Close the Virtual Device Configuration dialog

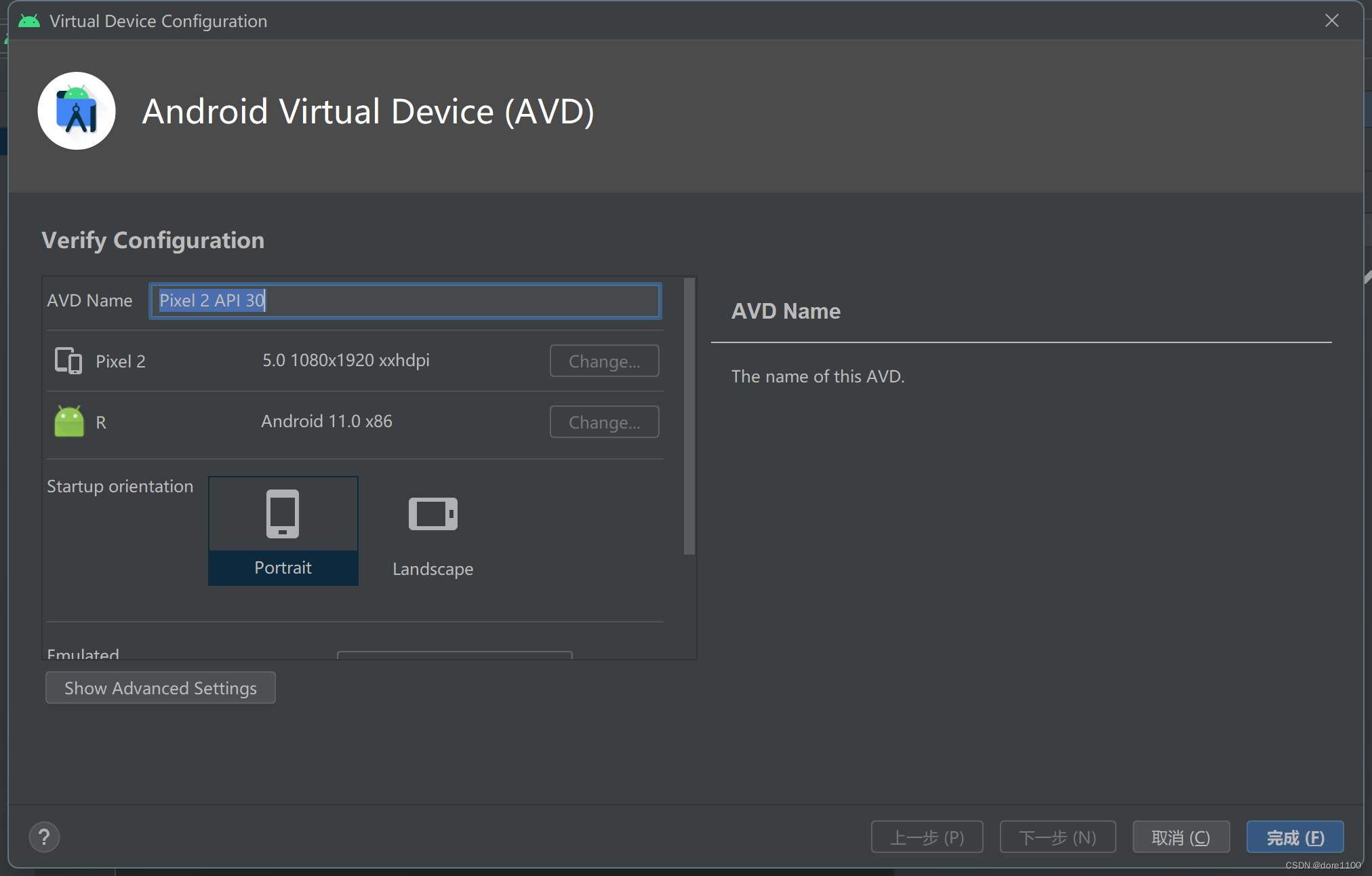[1331, 21]
